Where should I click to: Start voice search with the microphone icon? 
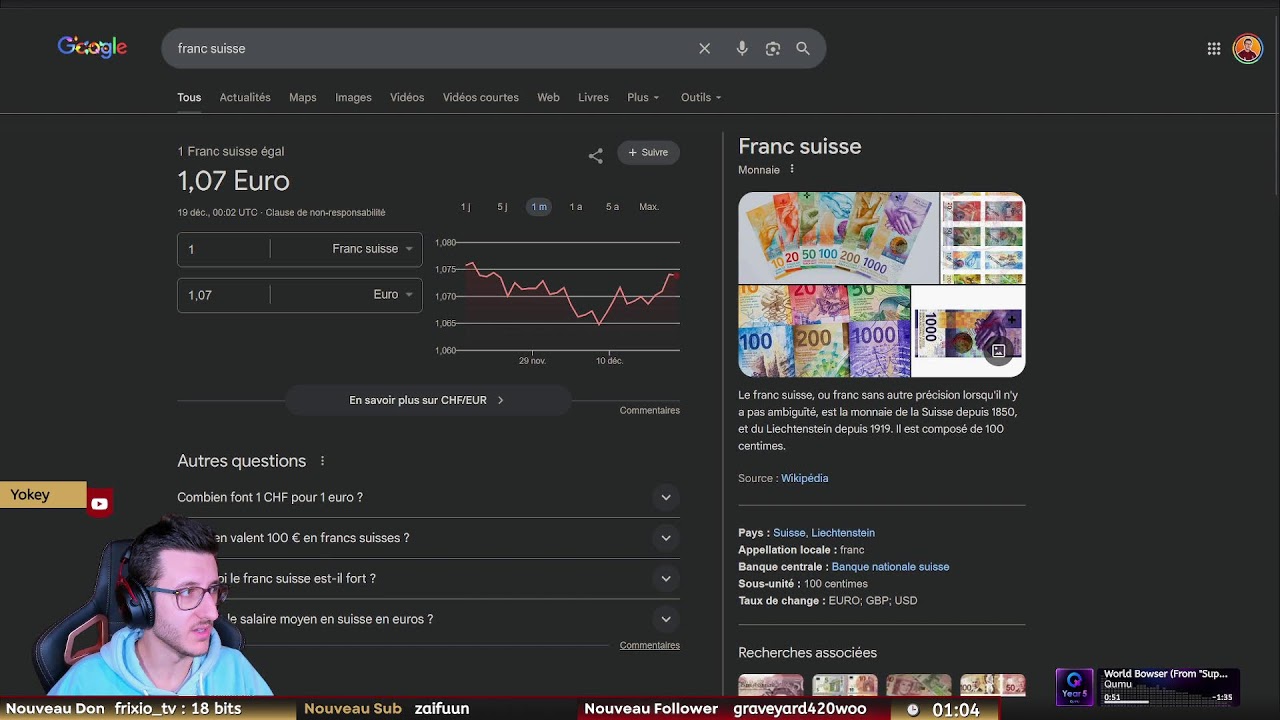(x=742, y=48)
